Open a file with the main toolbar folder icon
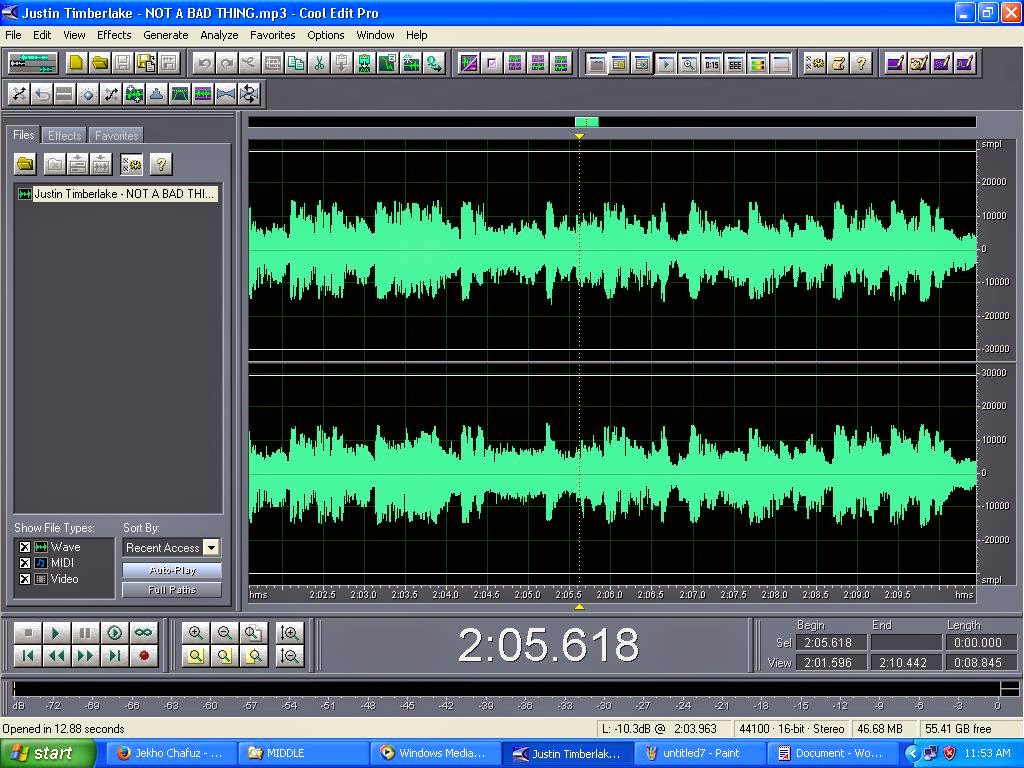The image size is (1024, 768). tap(100, 63)
